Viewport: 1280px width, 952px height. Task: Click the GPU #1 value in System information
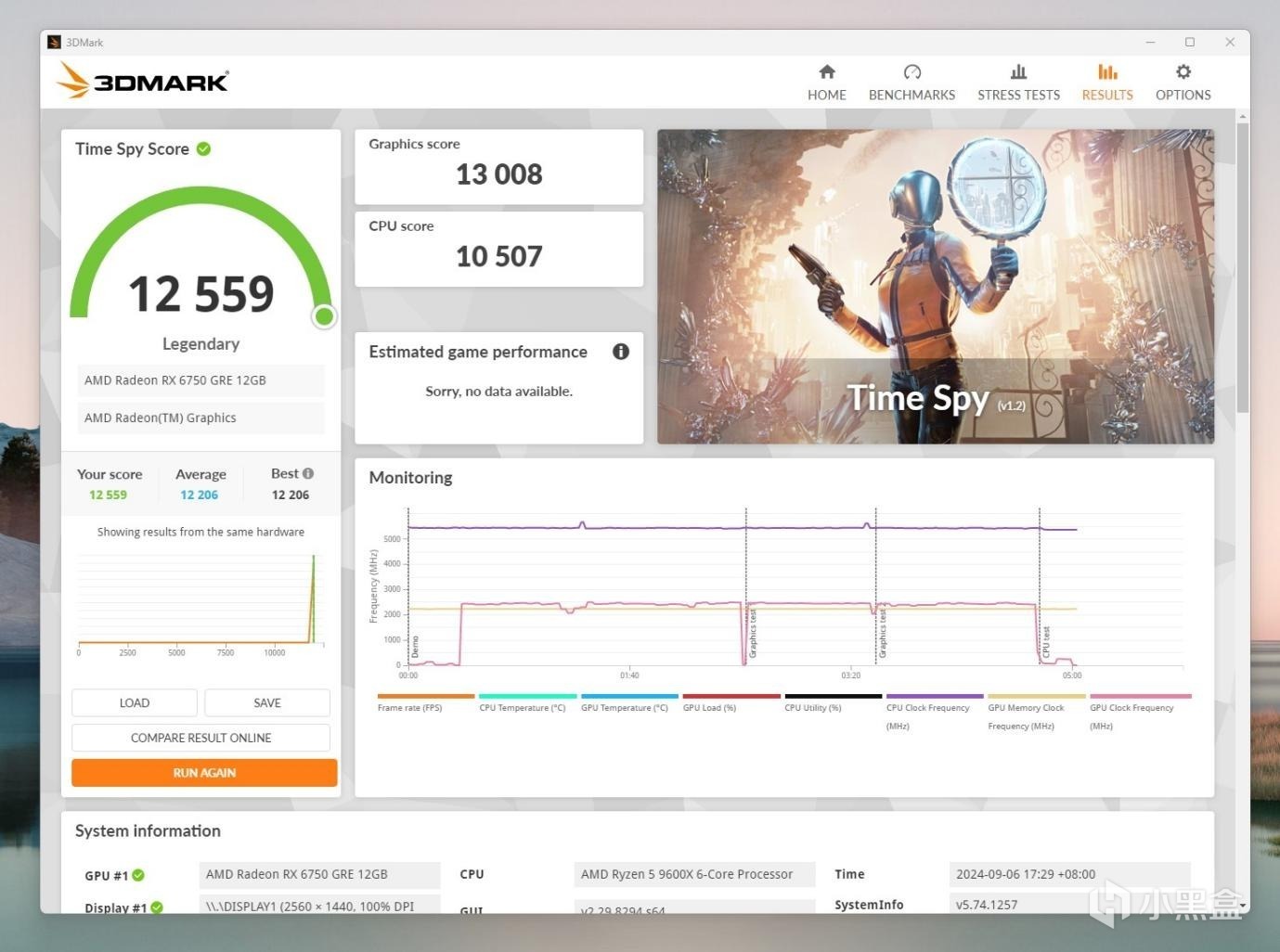pos(319,874)
